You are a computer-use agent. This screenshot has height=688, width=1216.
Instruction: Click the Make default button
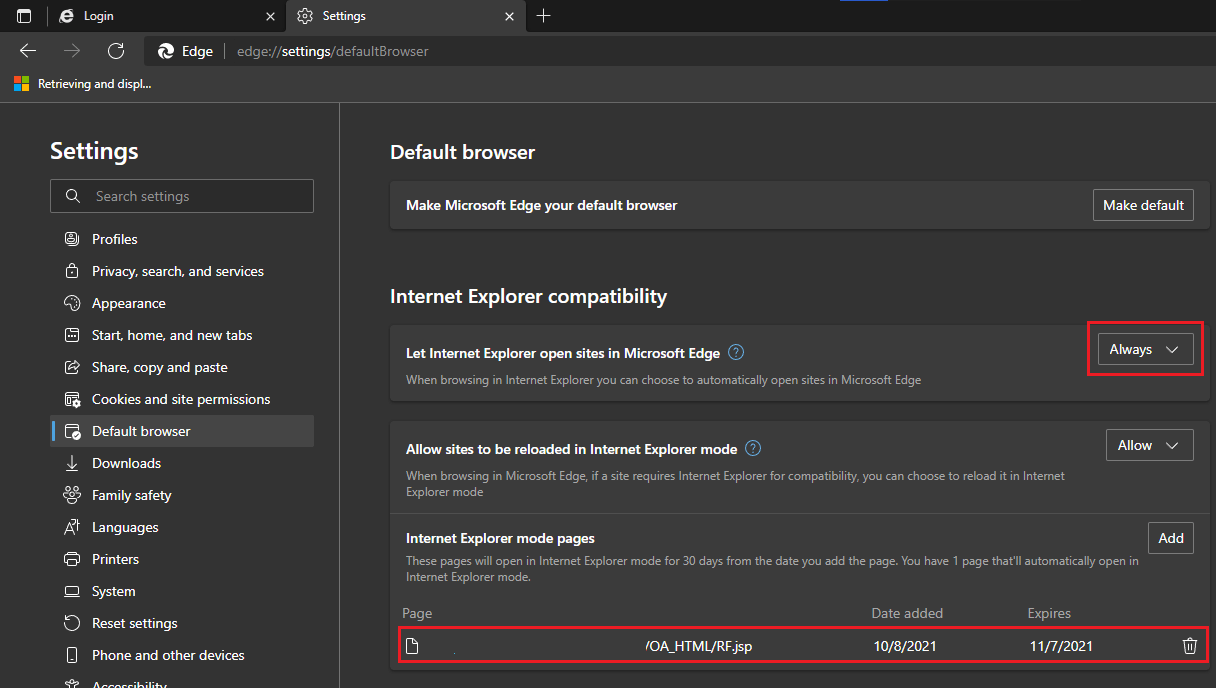click(x=1143, y=204)
